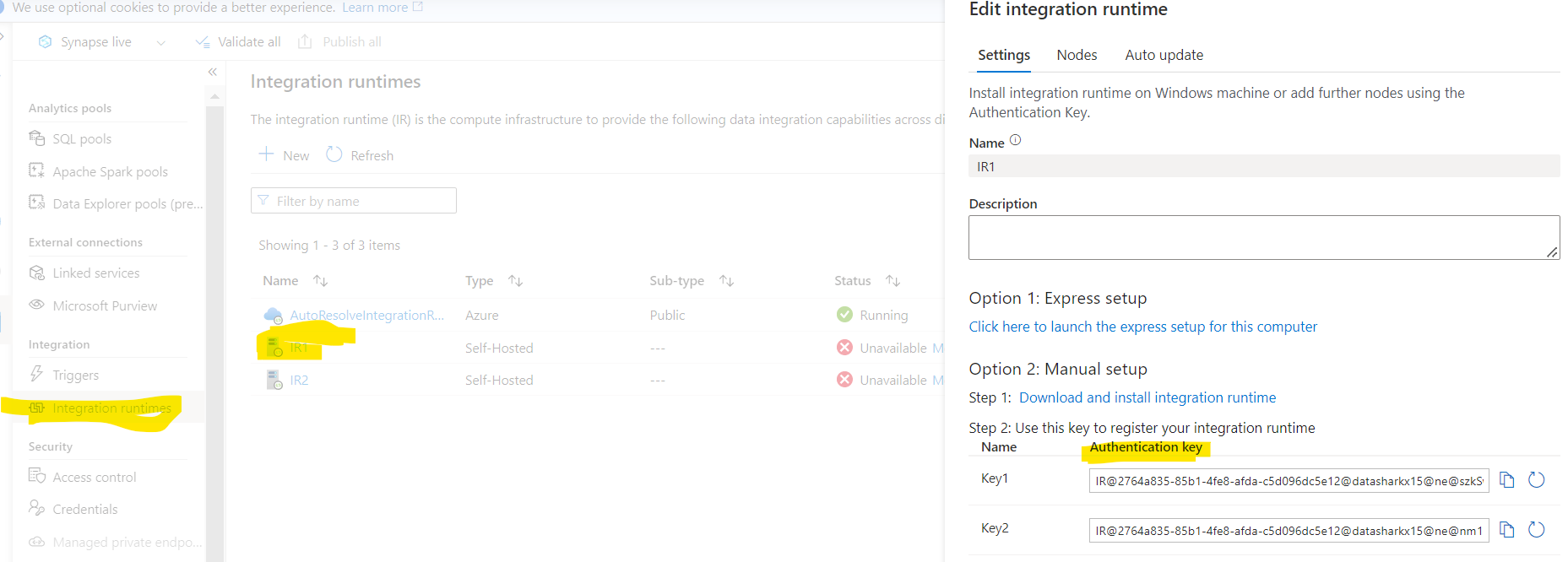1568x562 pixels.
Task: Sort by Sub-type column arrows
Action: coord(726,281)
